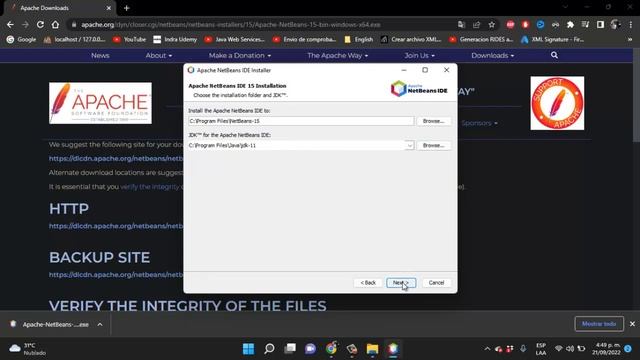
Task: Open The Apache Way dropdown
Action: (338, 56)
